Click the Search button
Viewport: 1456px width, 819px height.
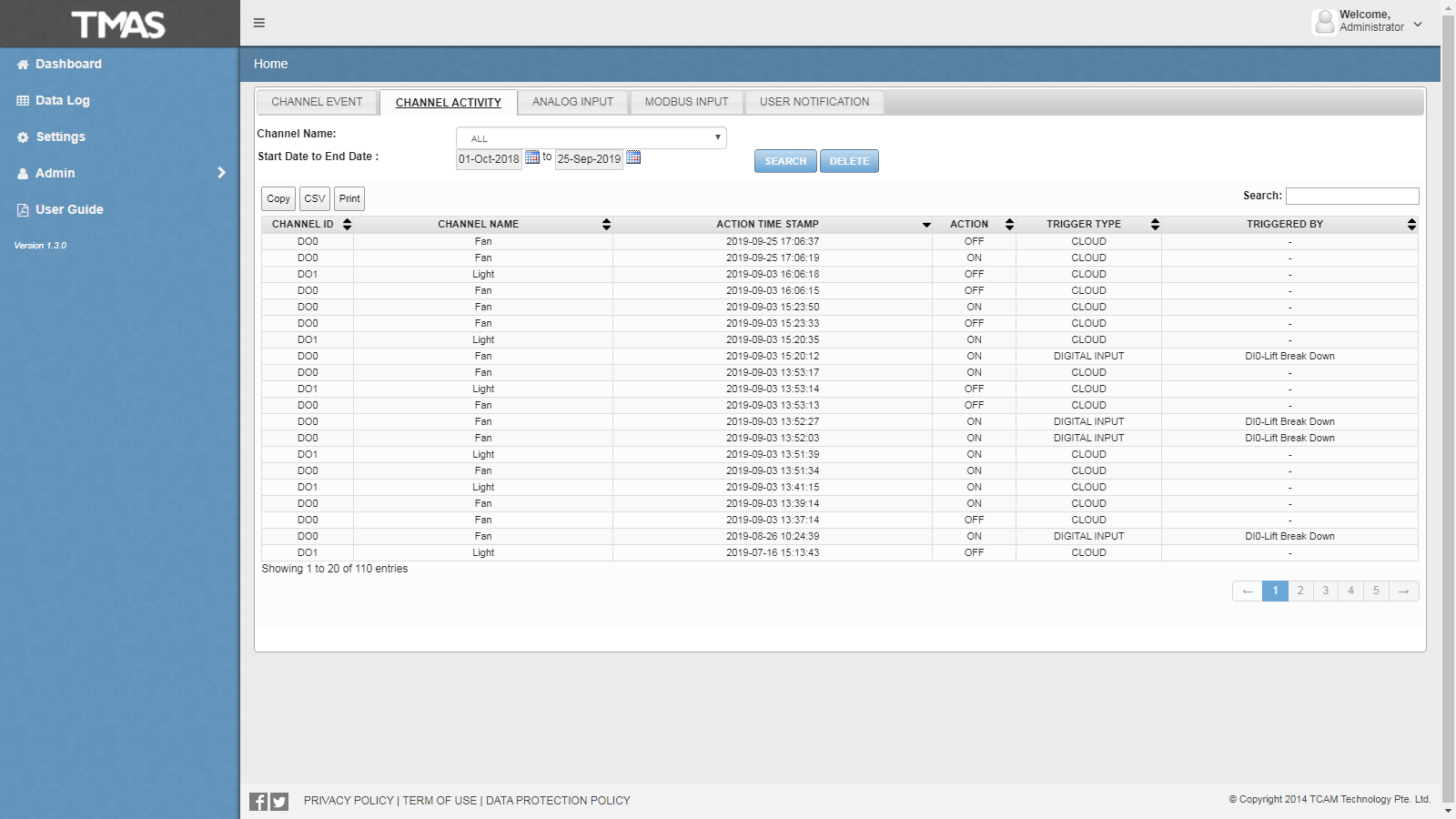click(785, 161)
